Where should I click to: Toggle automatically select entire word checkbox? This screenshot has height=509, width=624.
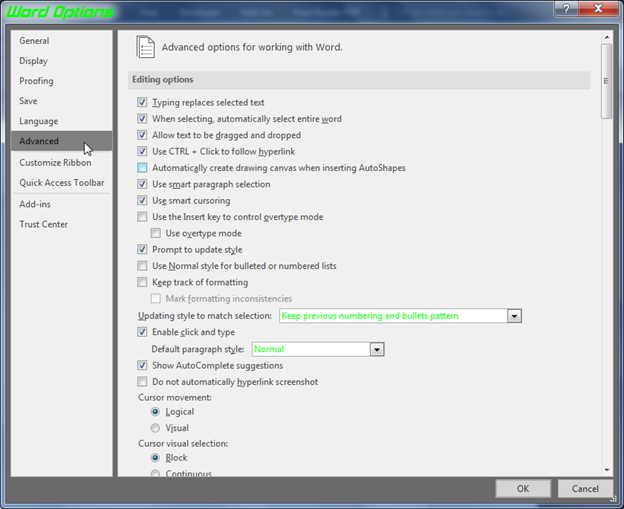click(x=142, y=119)
